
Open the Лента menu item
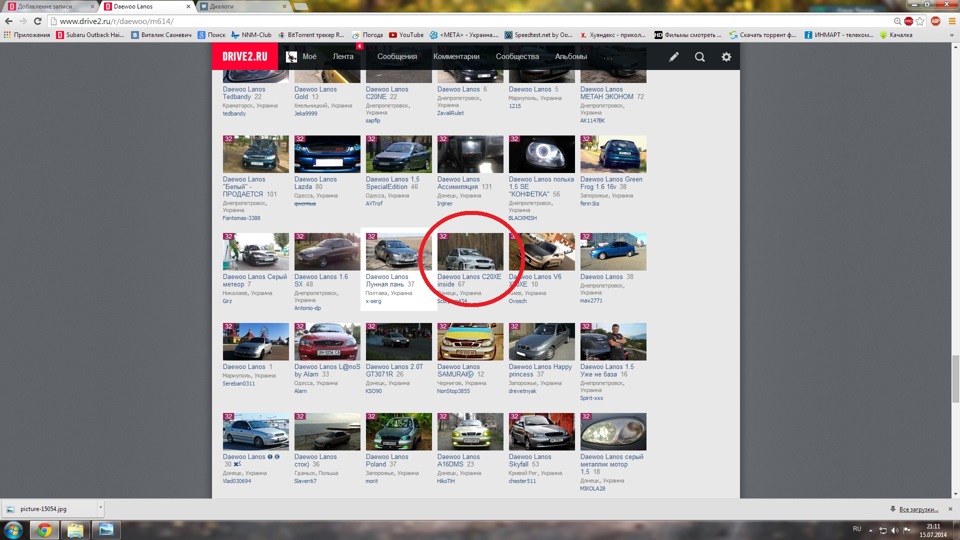[x=343, y=56]
